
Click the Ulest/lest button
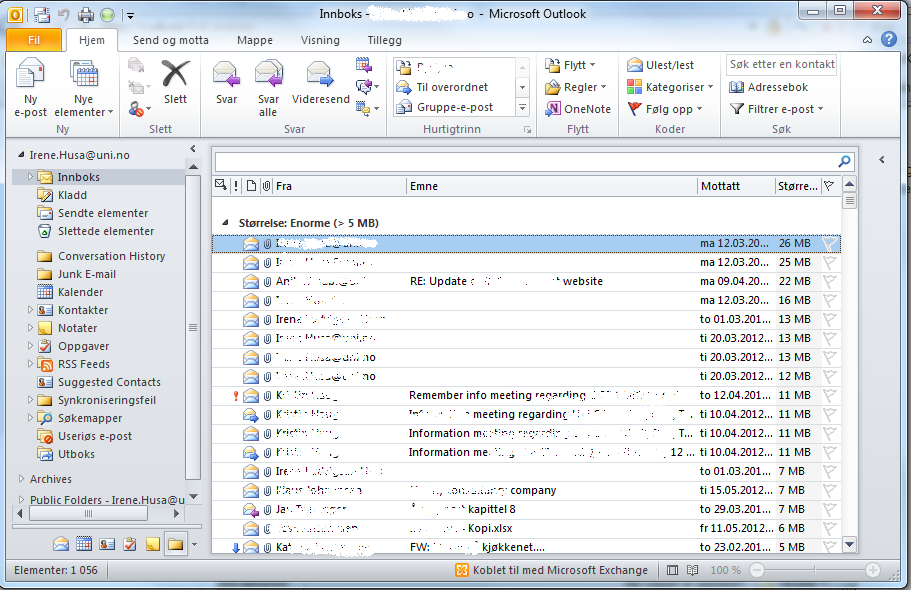click(x=660, y=65)
